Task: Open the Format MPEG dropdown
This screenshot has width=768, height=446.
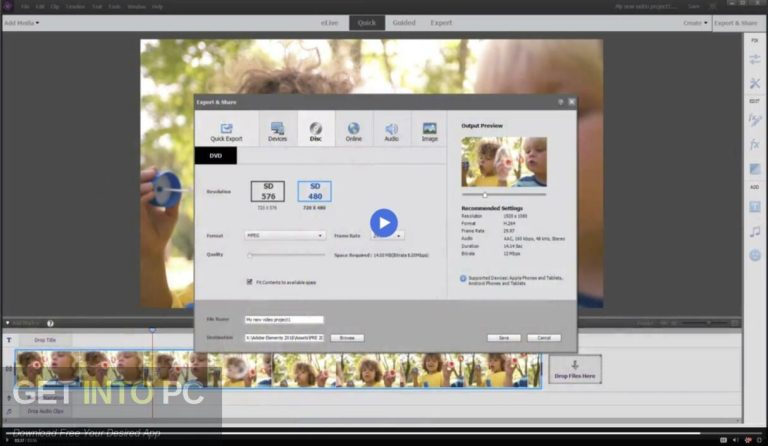Action: pyautogui.click(x=285, y=235)
